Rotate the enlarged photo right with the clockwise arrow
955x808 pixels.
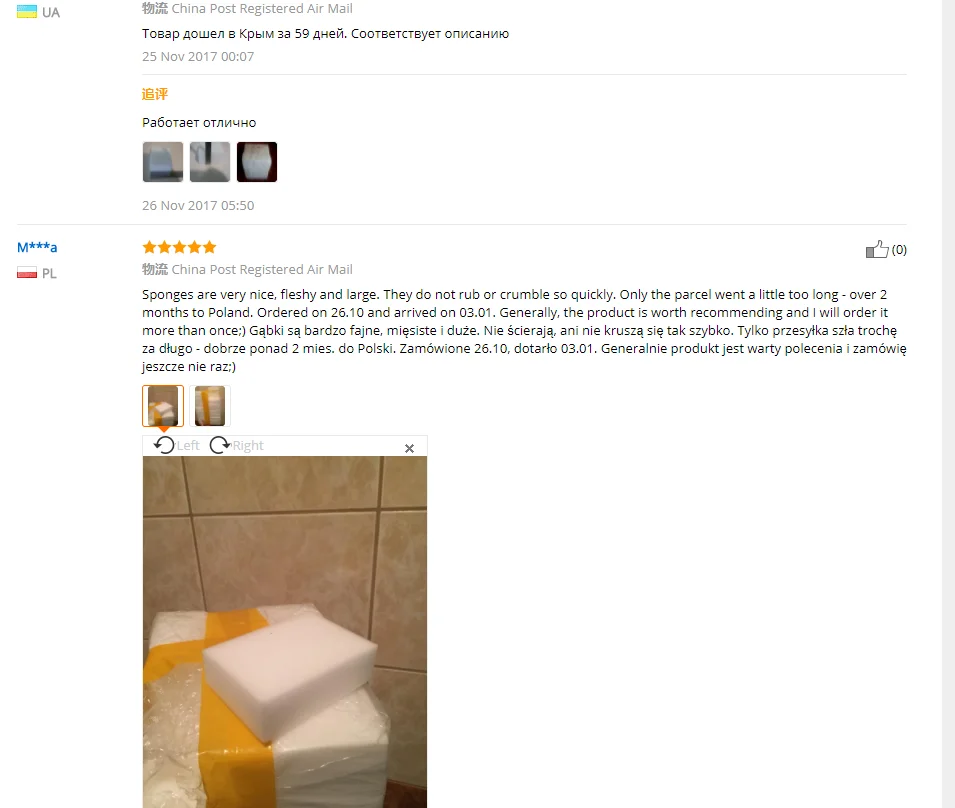point(219,446)
